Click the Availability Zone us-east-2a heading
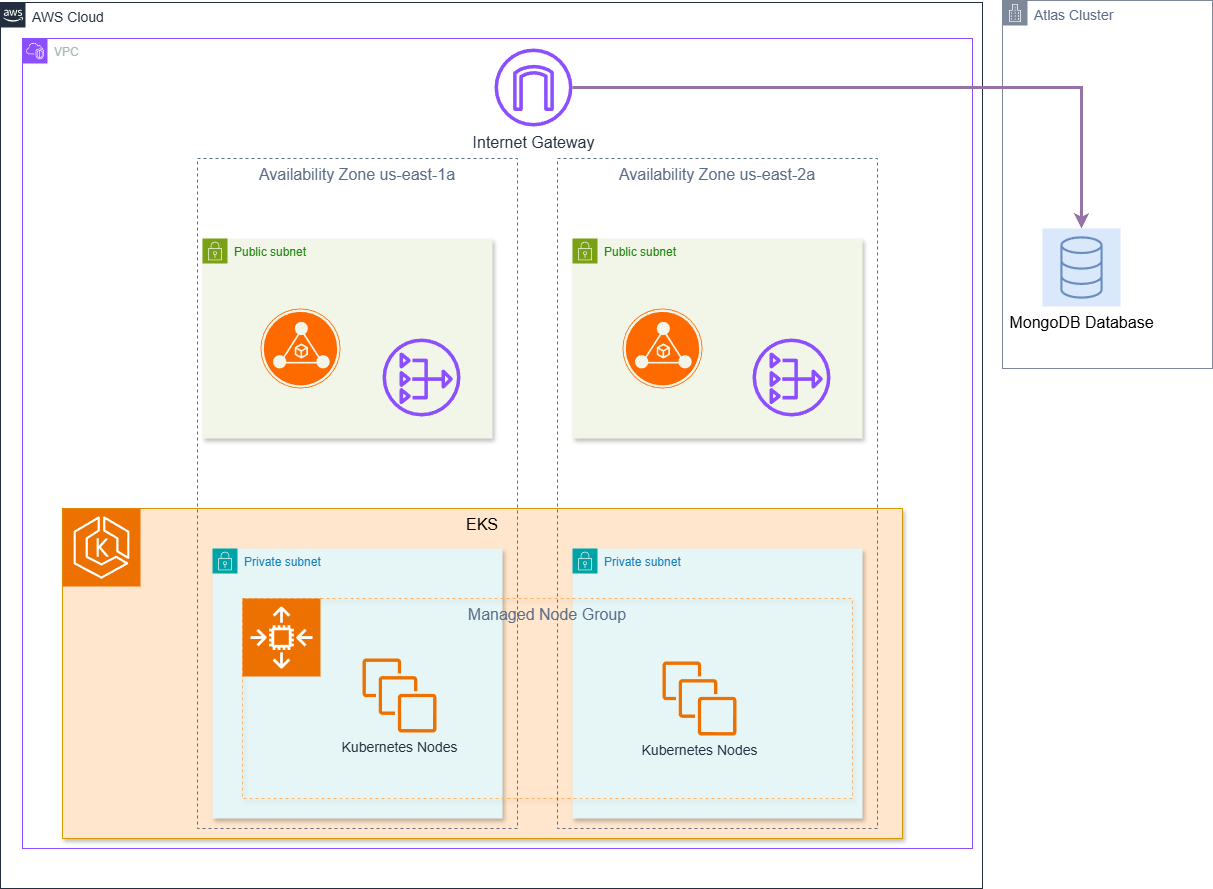The width and height of the screenshot is (1213, 889). pyautogui.click(x=716, y=174)
